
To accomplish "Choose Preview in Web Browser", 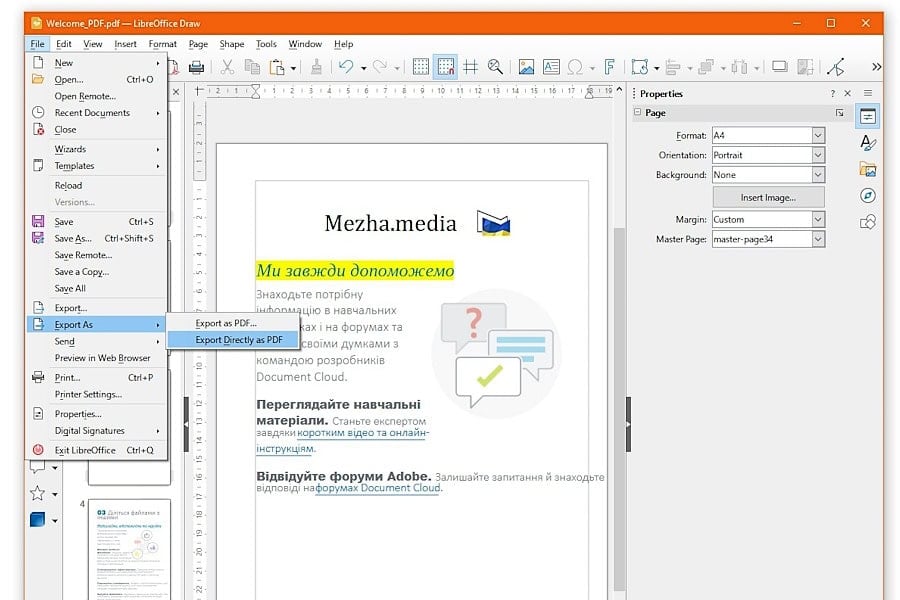I will 98,358.
